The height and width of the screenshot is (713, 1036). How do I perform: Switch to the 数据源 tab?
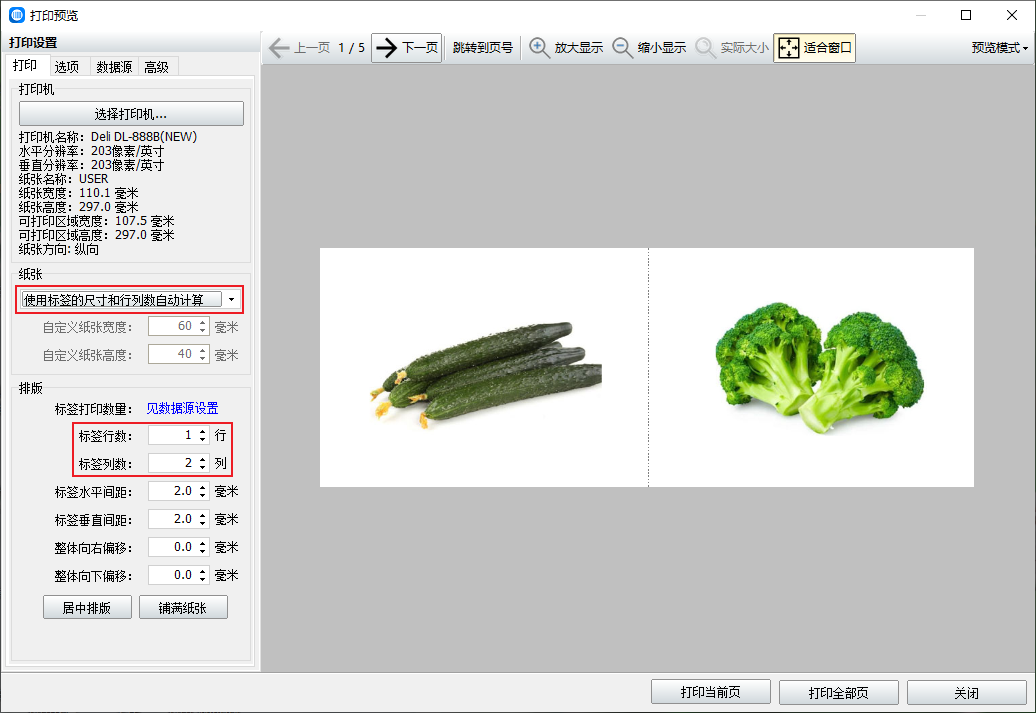tap(114, 67)
